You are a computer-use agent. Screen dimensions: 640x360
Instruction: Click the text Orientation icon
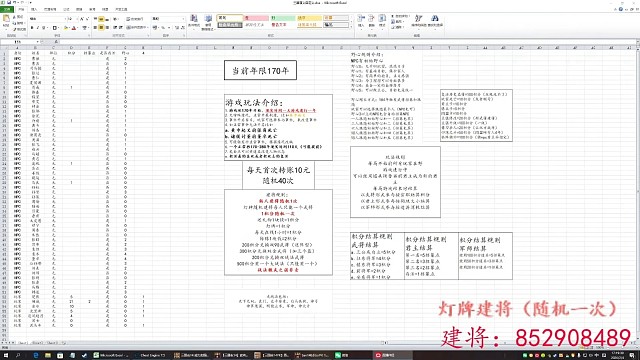pos(116,19)
